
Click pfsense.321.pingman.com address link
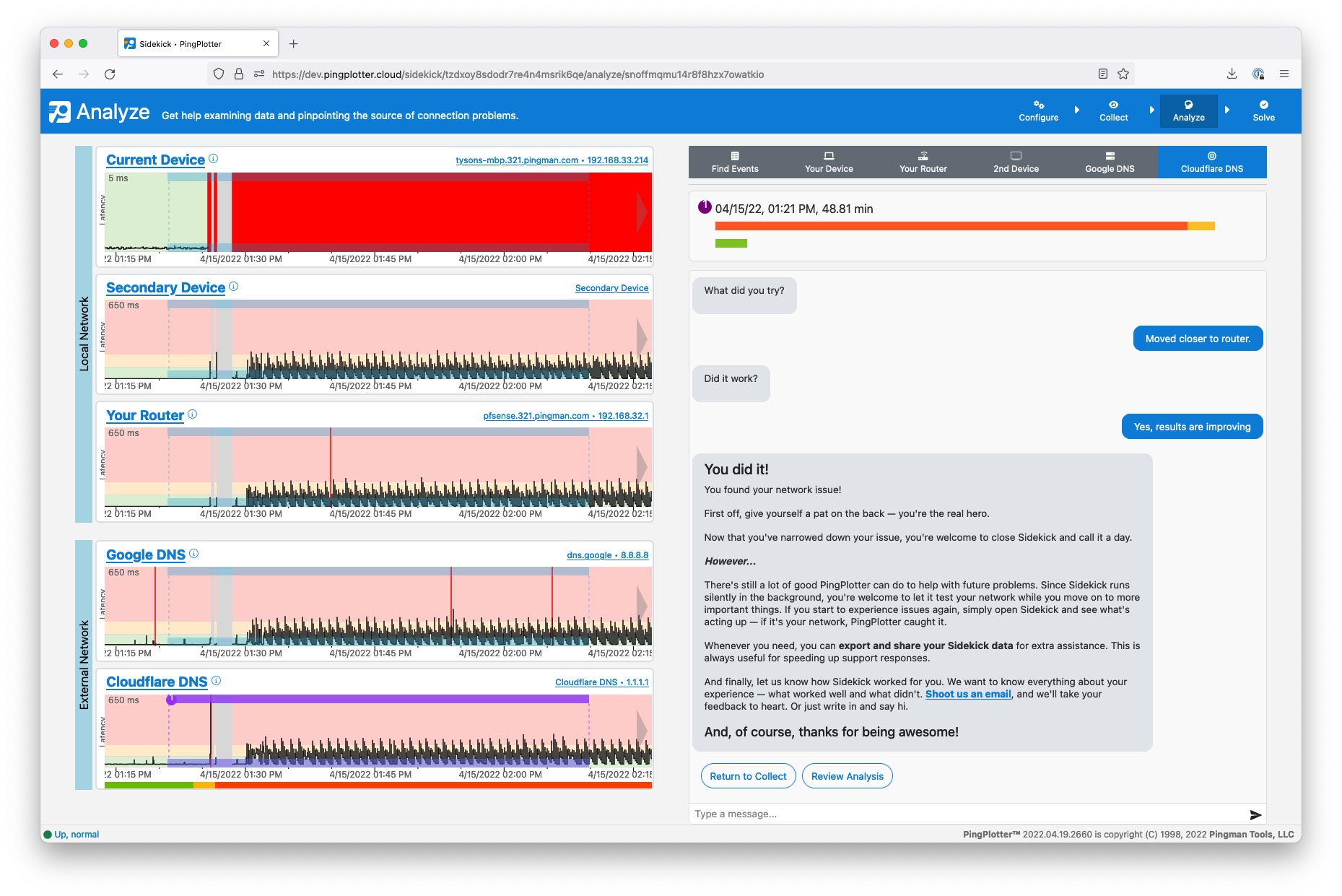click(565, 416)
